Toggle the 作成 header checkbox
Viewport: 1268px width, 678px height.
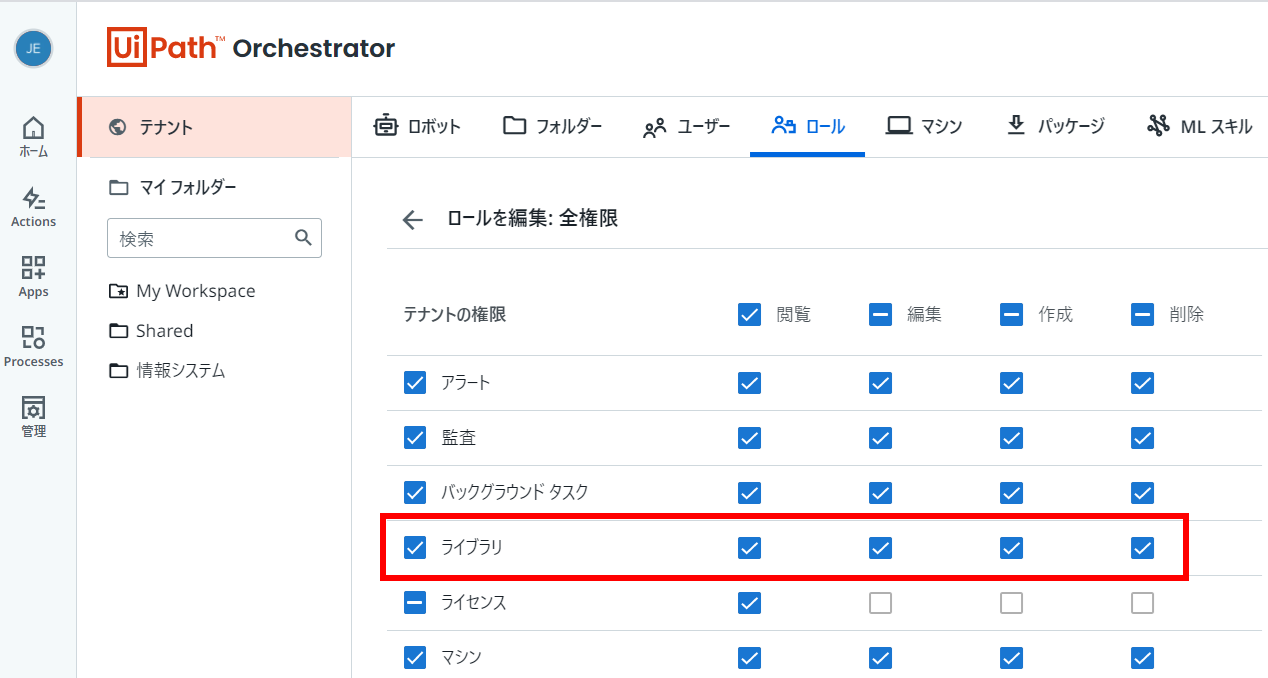(x=1011, y=314)
